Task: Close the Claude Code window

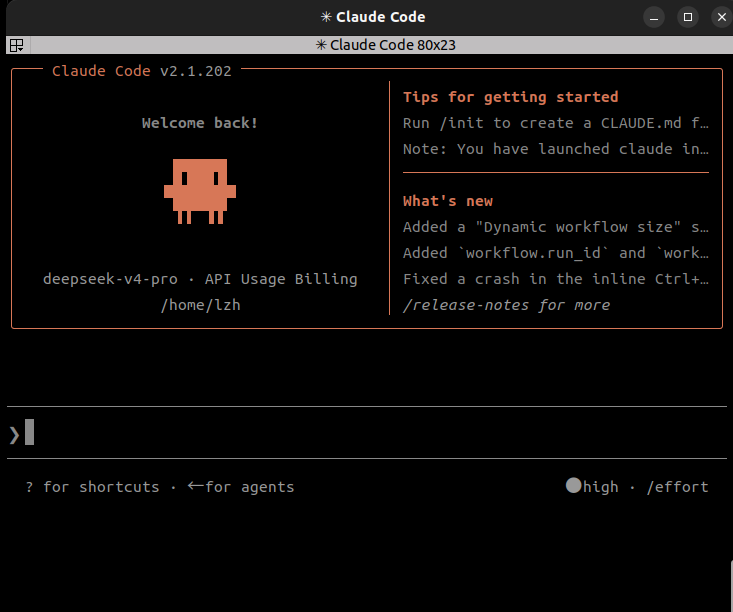Action: coord(722,17)
